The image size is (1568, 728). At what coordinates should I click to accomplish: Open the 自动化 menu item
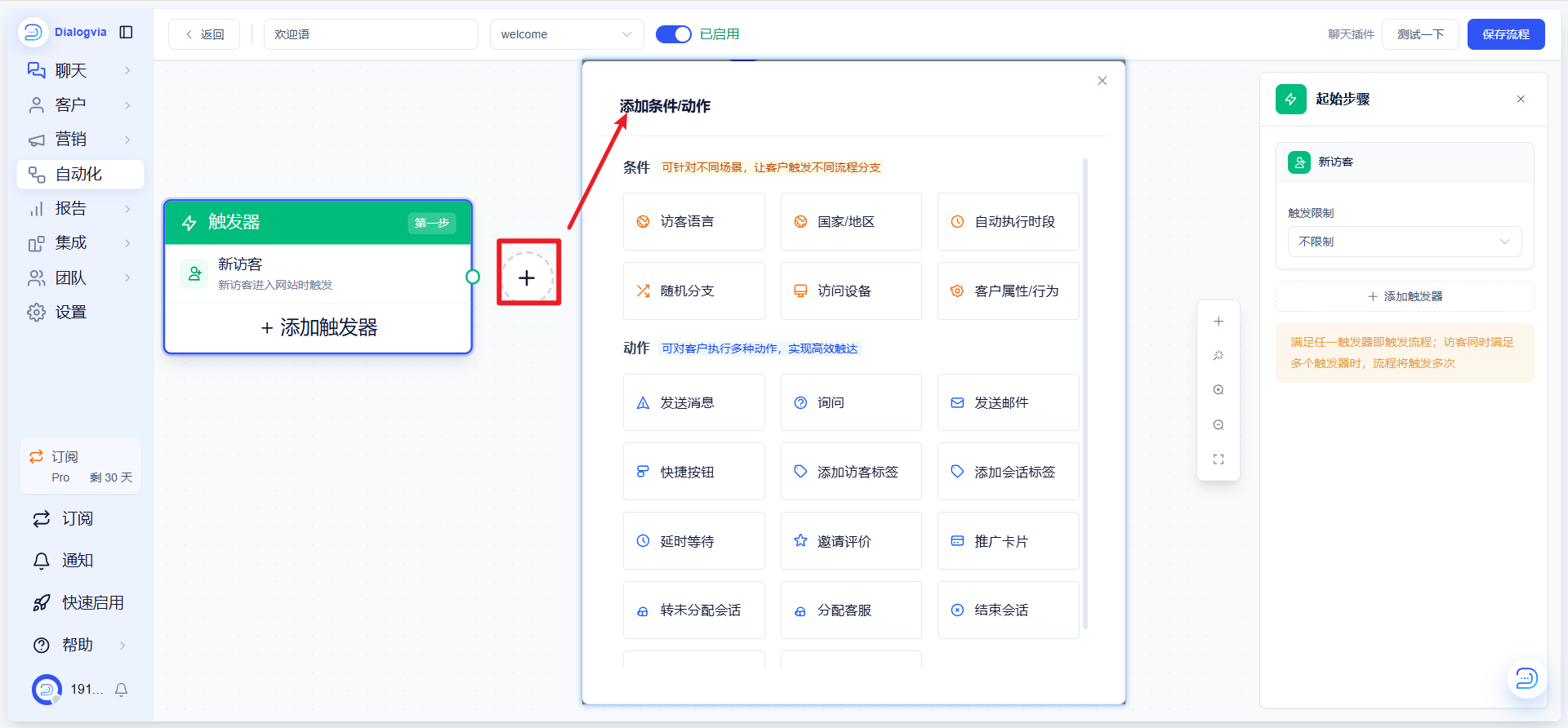[80, 174]
